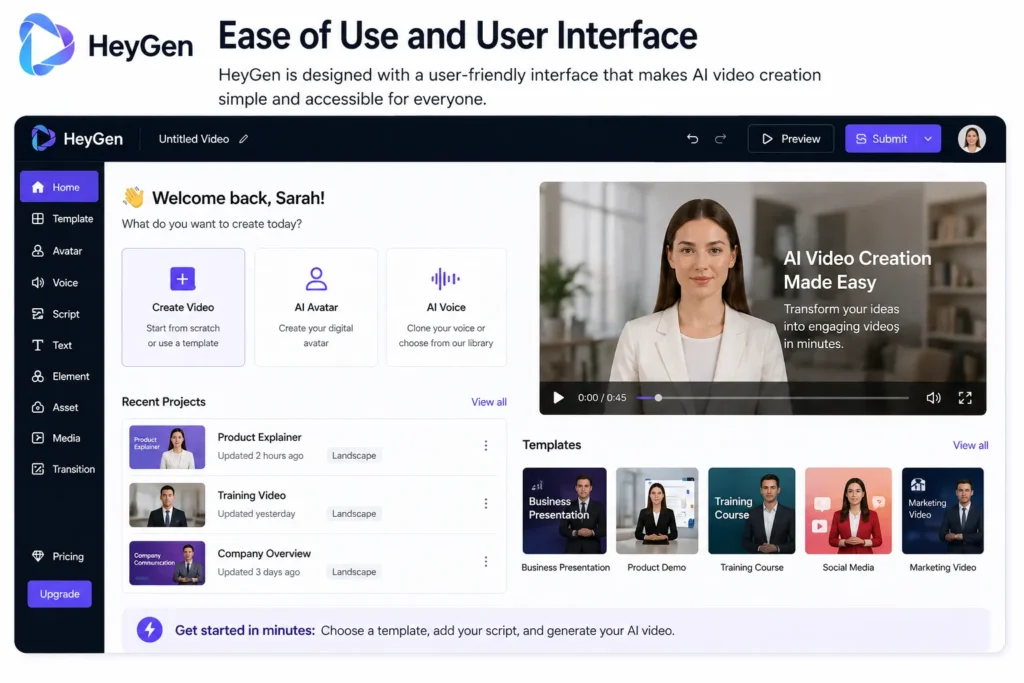Click the Upgrade button
This screenshot has height=683, width=1024.
coord(59,594)
